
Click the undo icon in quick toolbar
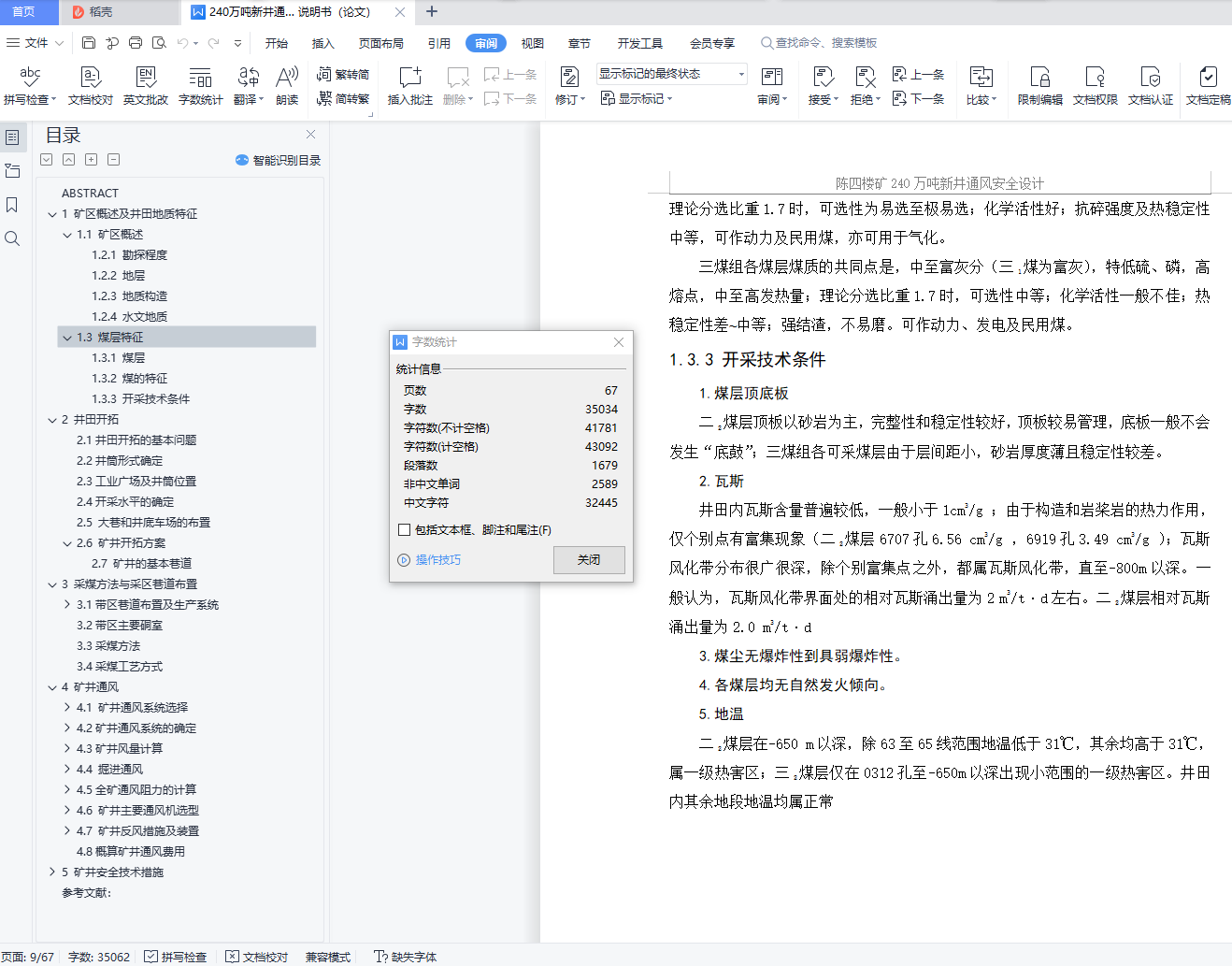[x=182, y=43]
